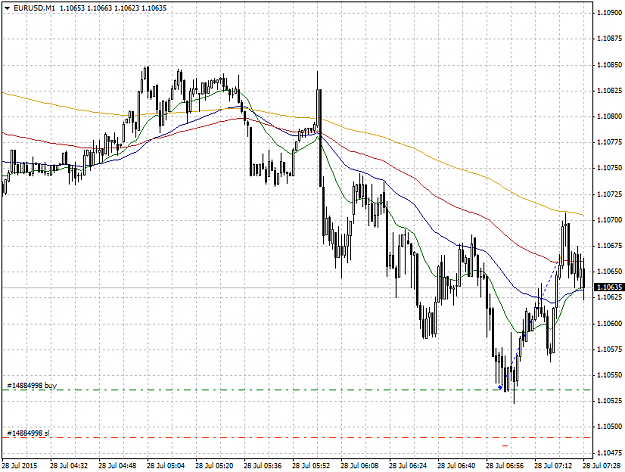The width and height of the screenshot is (625, 472).
Task: Click the current price tag 1.10635
Action: pos(609,287)
